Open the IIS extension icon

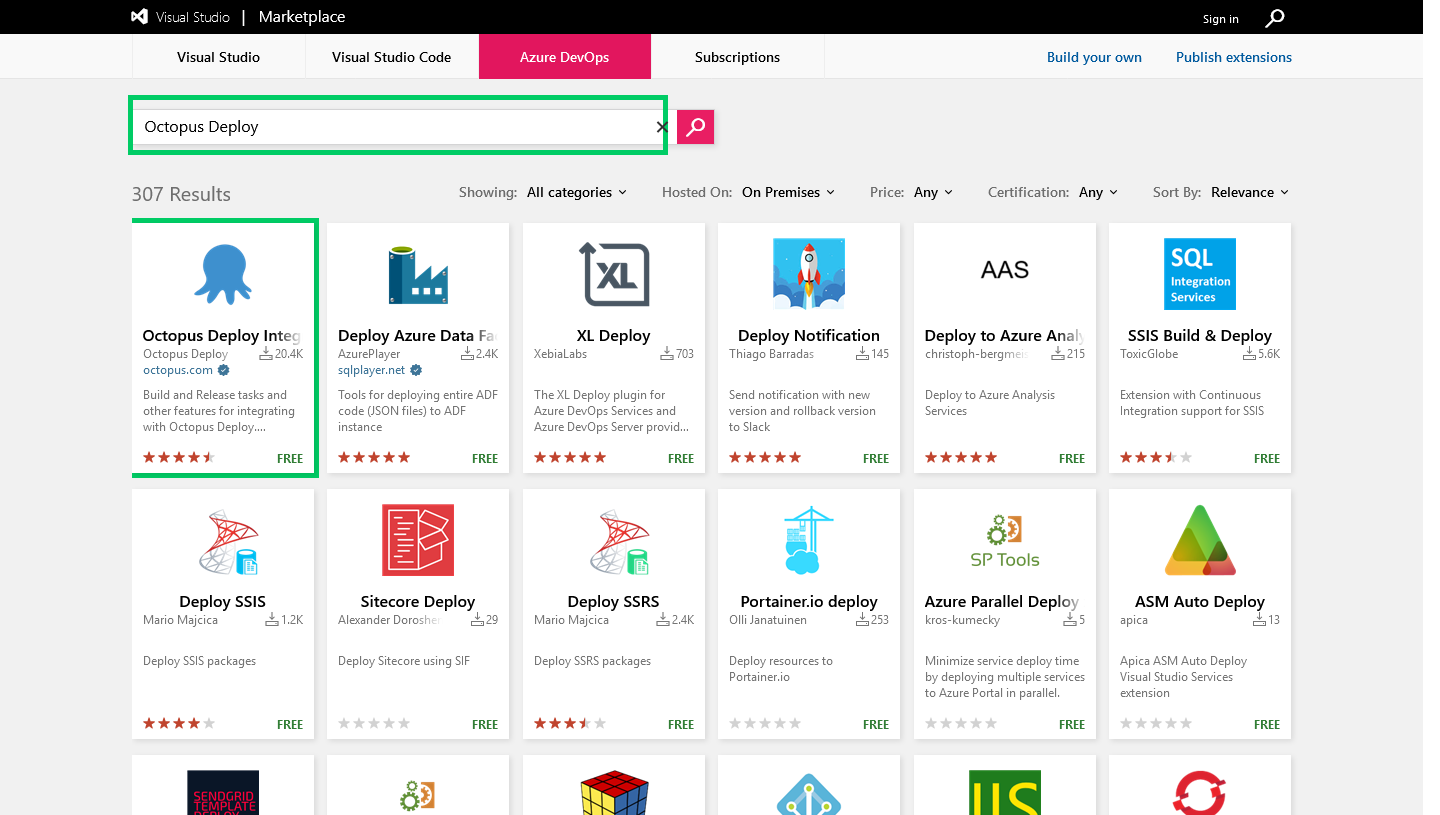coord(1005,792)
